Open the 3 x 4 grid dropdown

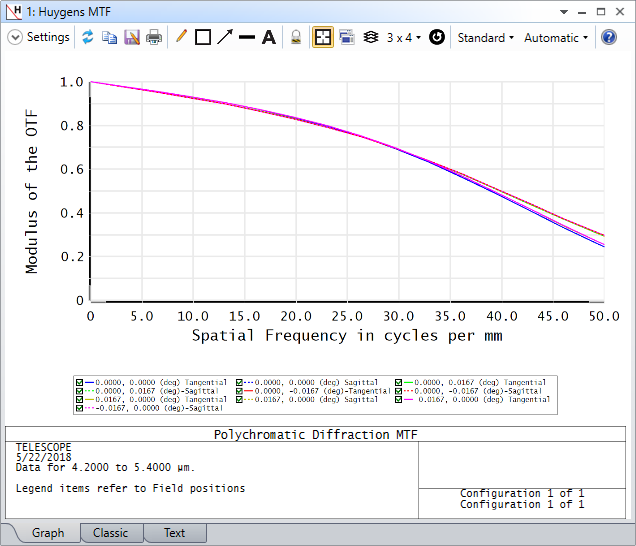[x=404, y=38]
